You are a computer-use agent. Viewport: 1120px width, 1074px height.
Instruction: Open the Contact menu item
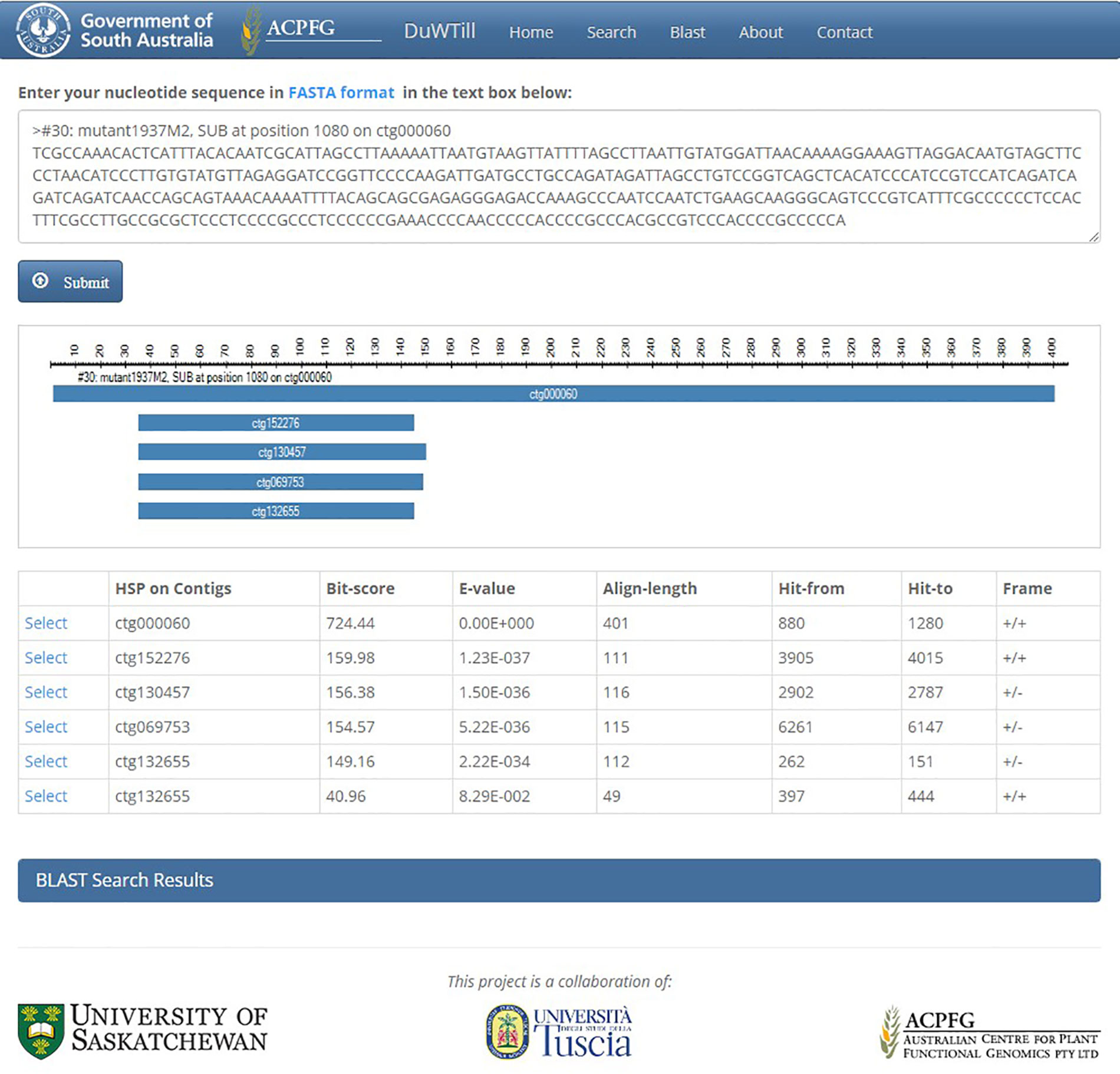coord(844,32)
